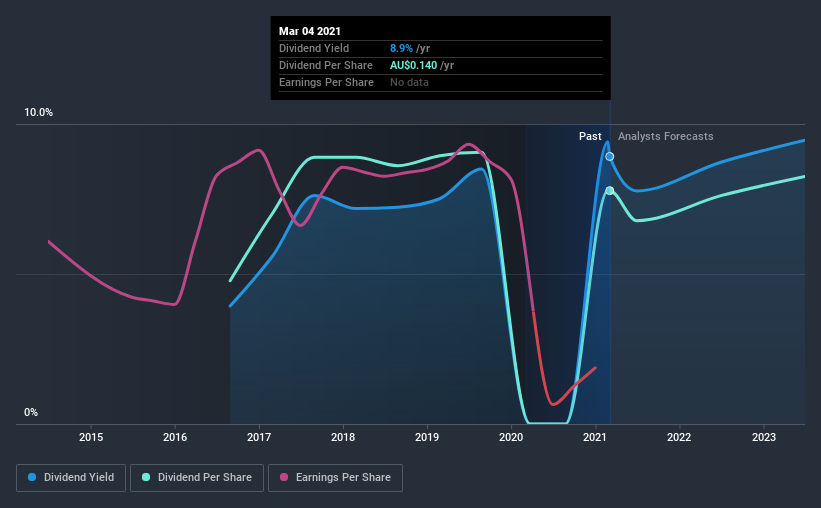Screen dimensions: 821x508
Task: Click the No data earnings value
Action: [409, 82]
